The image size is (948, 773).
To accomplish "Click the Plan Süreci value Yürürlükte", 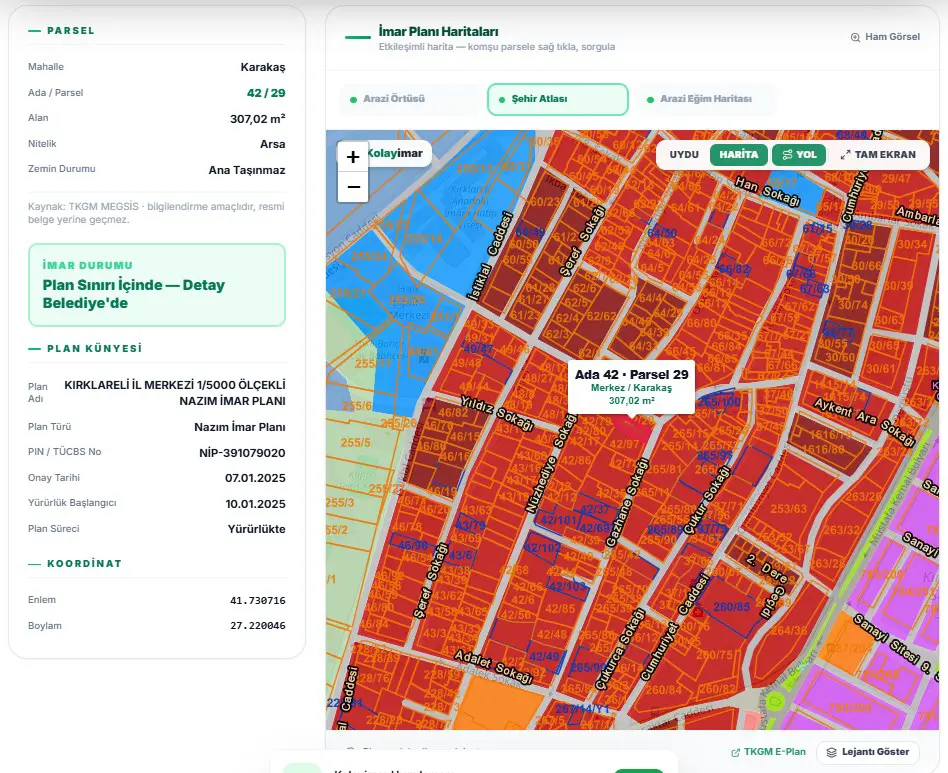I will pos(256,529).
